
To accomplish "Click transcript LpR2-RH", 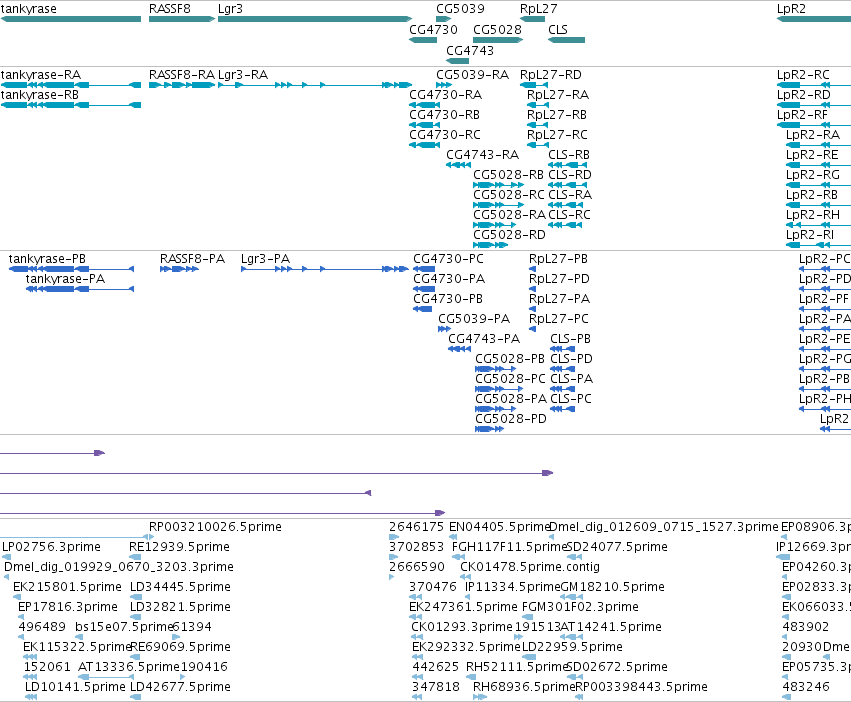I will pos(812,215).
